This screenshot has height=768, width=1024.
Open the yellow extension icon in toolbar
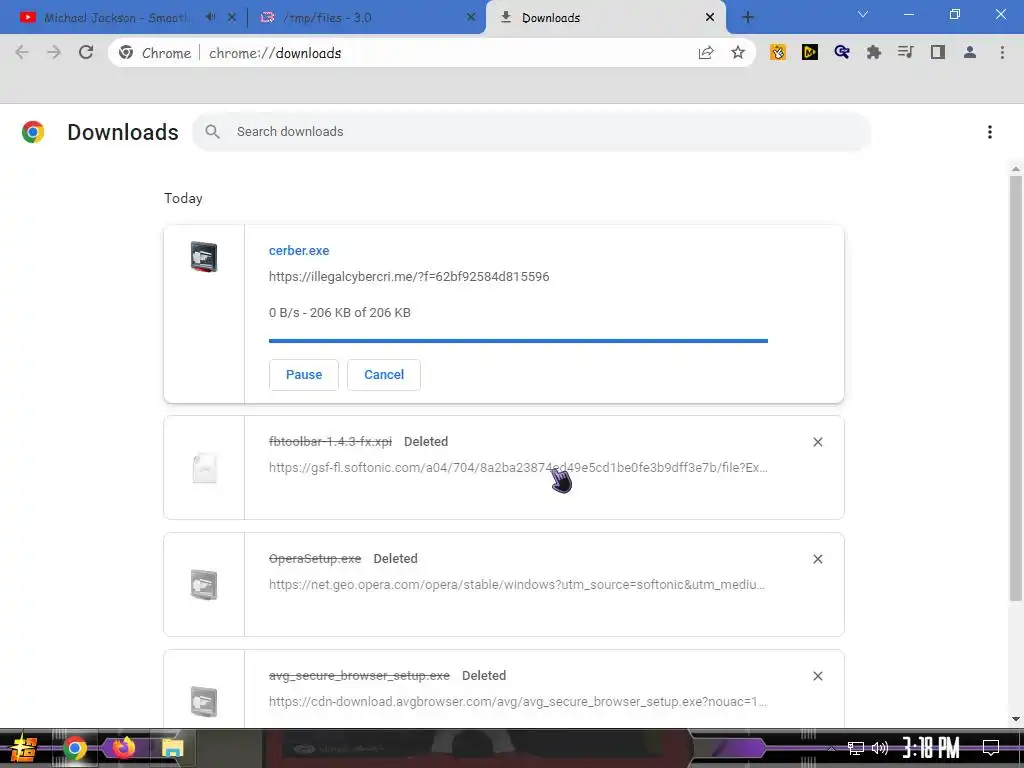click(778, 52)
